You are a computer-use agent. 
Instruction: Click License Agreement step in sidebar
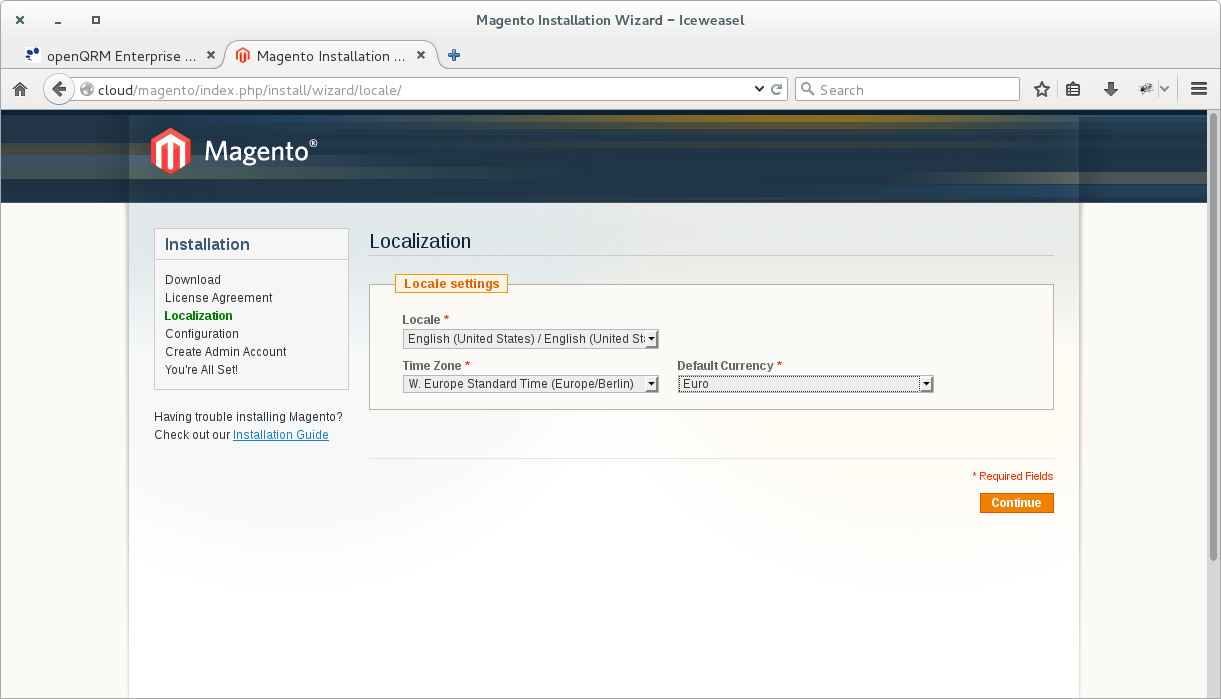[219, 298]
